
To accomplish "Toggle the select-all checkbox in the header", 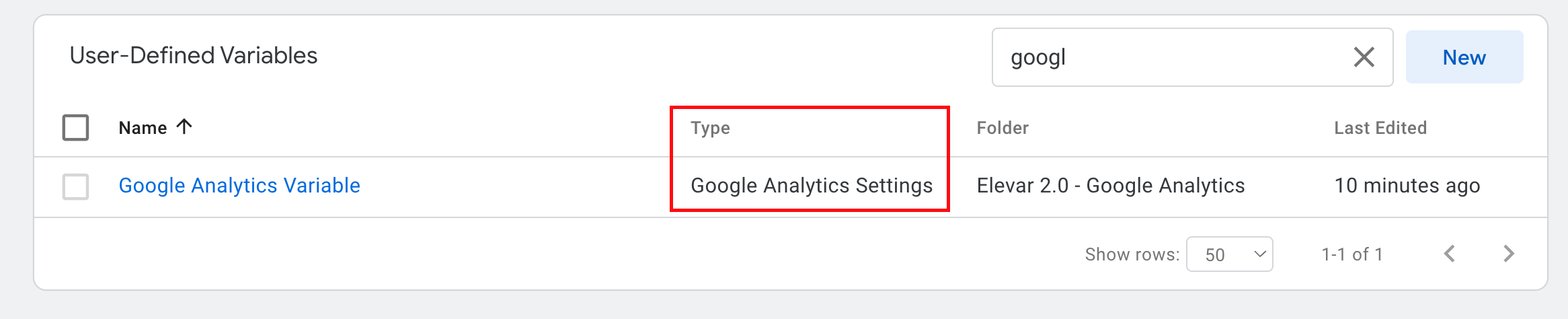I will tap(75, 127).
